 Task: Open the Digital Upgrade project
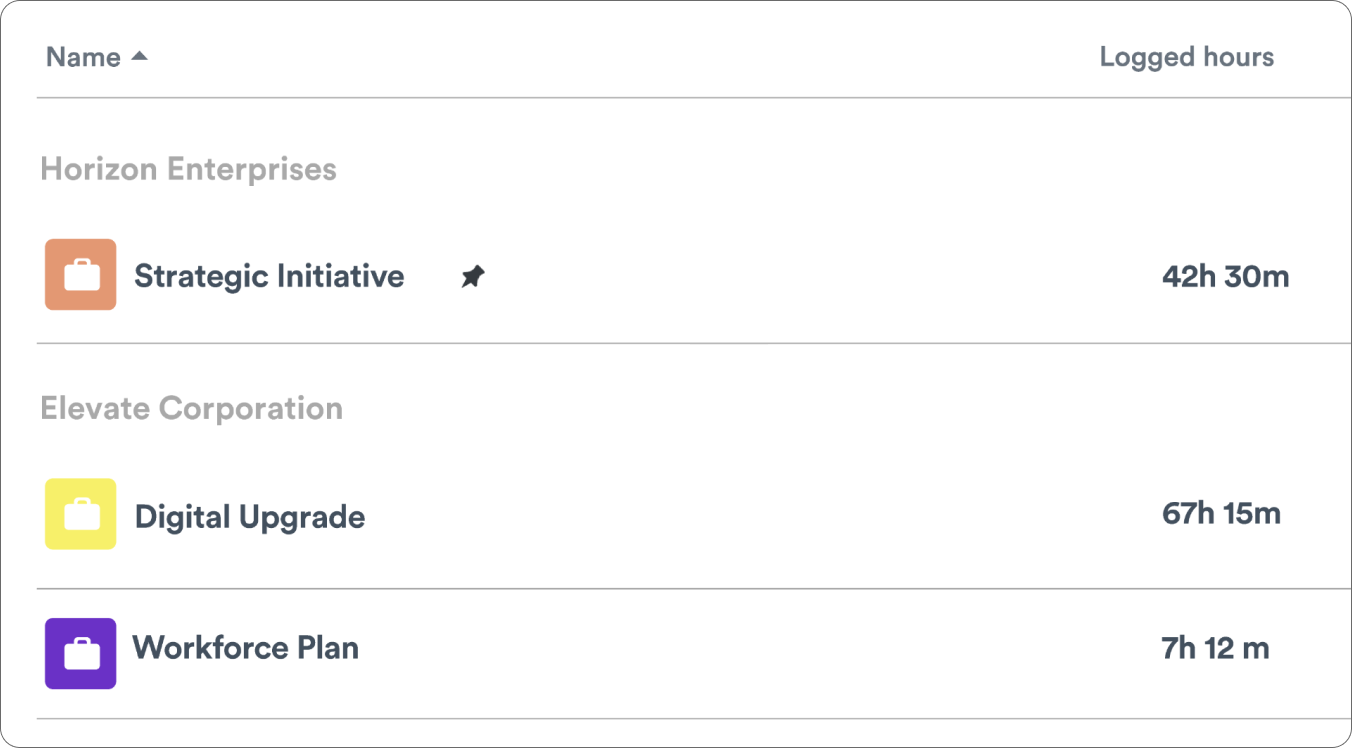pos(250,517)
